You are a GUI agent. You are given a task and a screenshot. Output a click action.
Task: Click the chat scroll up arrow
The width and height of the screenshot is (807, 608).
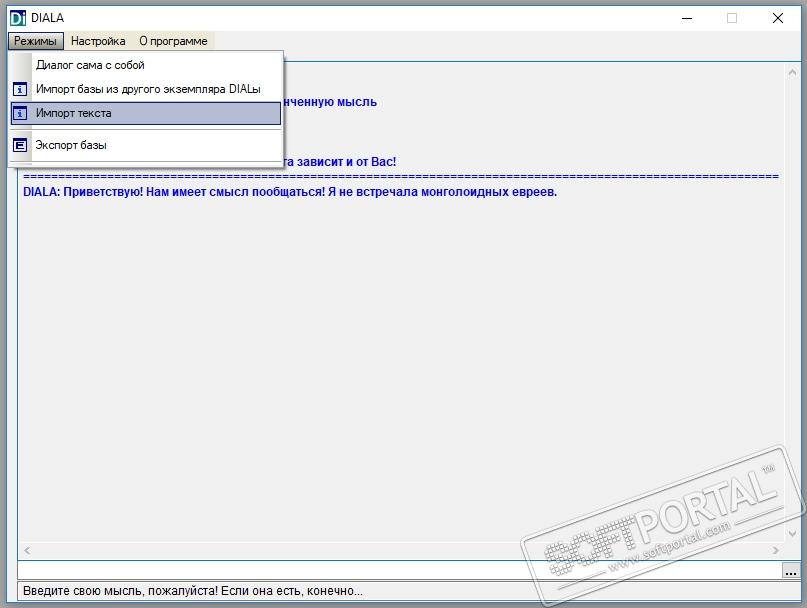click(x=792, y=73)
